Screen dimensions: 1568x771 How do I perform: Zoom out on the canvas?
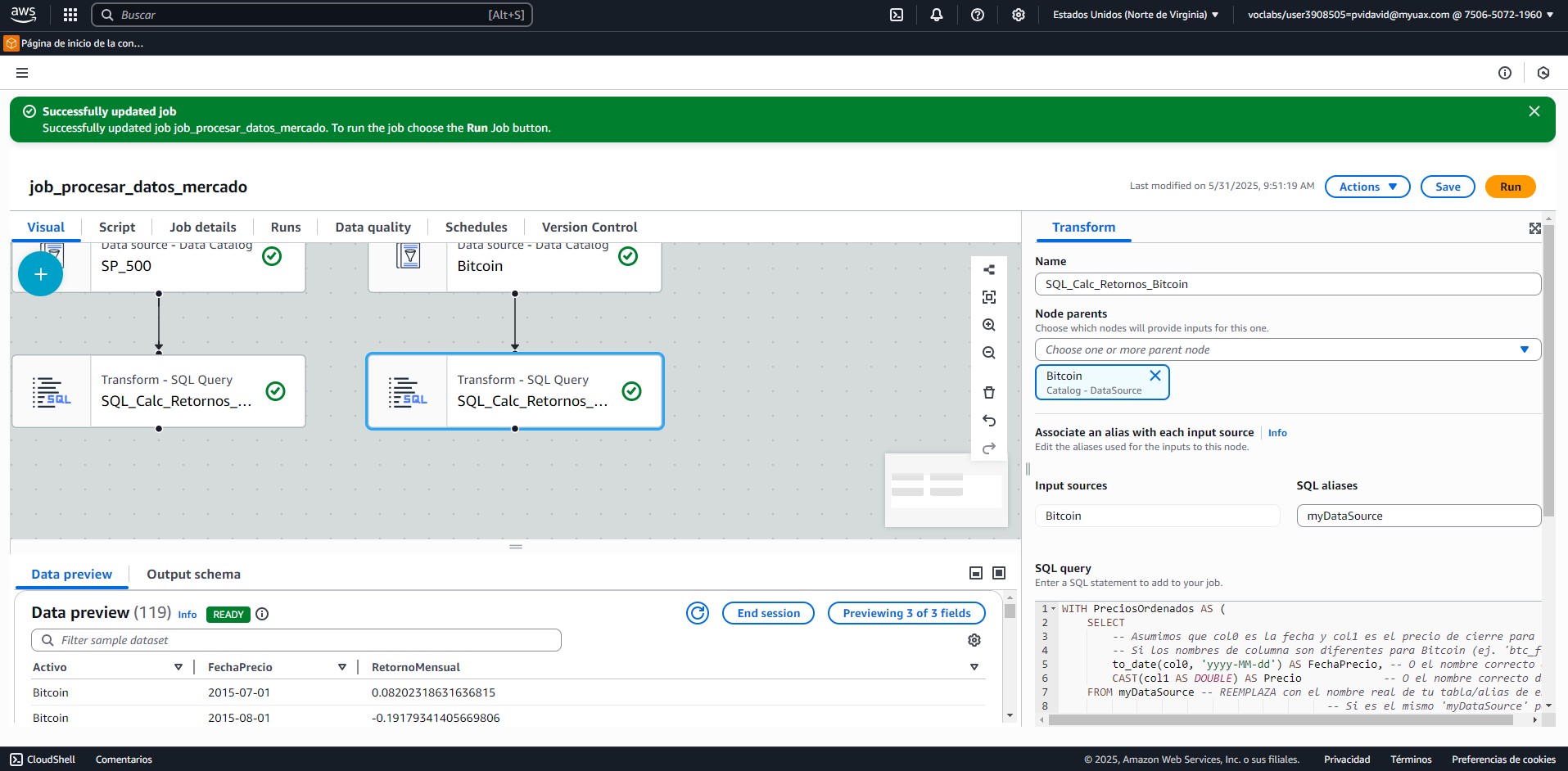tap(989, 353)
